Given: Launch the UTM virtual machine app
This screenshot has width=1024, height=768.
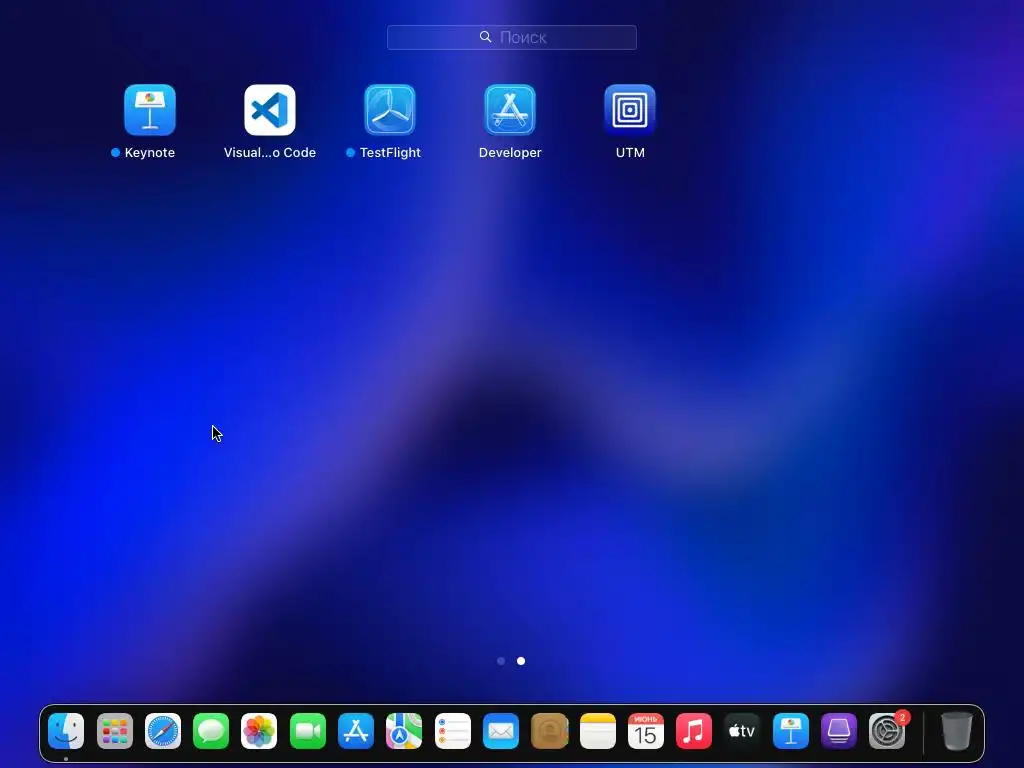Looking at the screenshot, I should (630, 110).
